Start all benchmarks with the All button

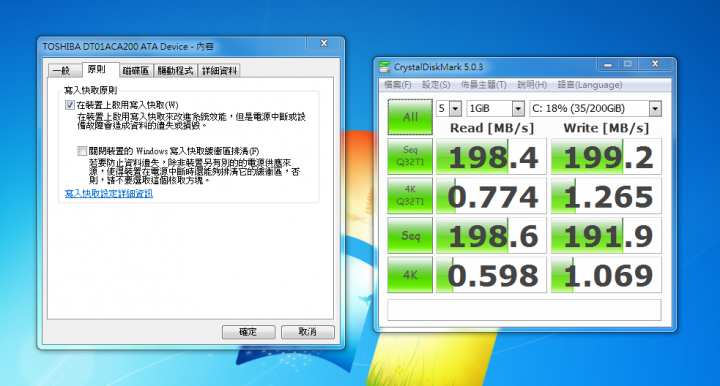[x=410, y=117]
